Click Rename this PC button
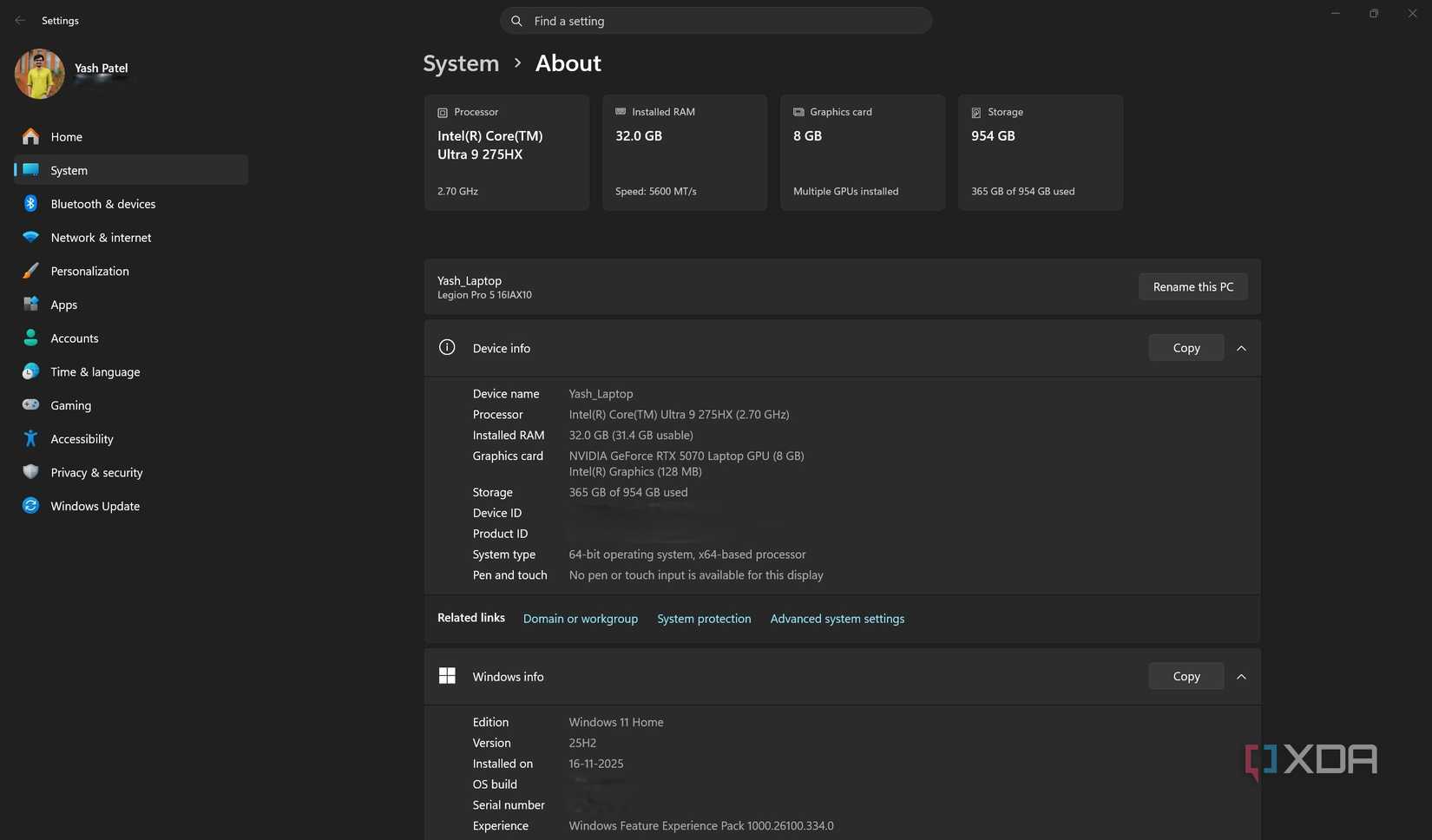This screenshot has height=840, width=1432. tap(1192, 286)
